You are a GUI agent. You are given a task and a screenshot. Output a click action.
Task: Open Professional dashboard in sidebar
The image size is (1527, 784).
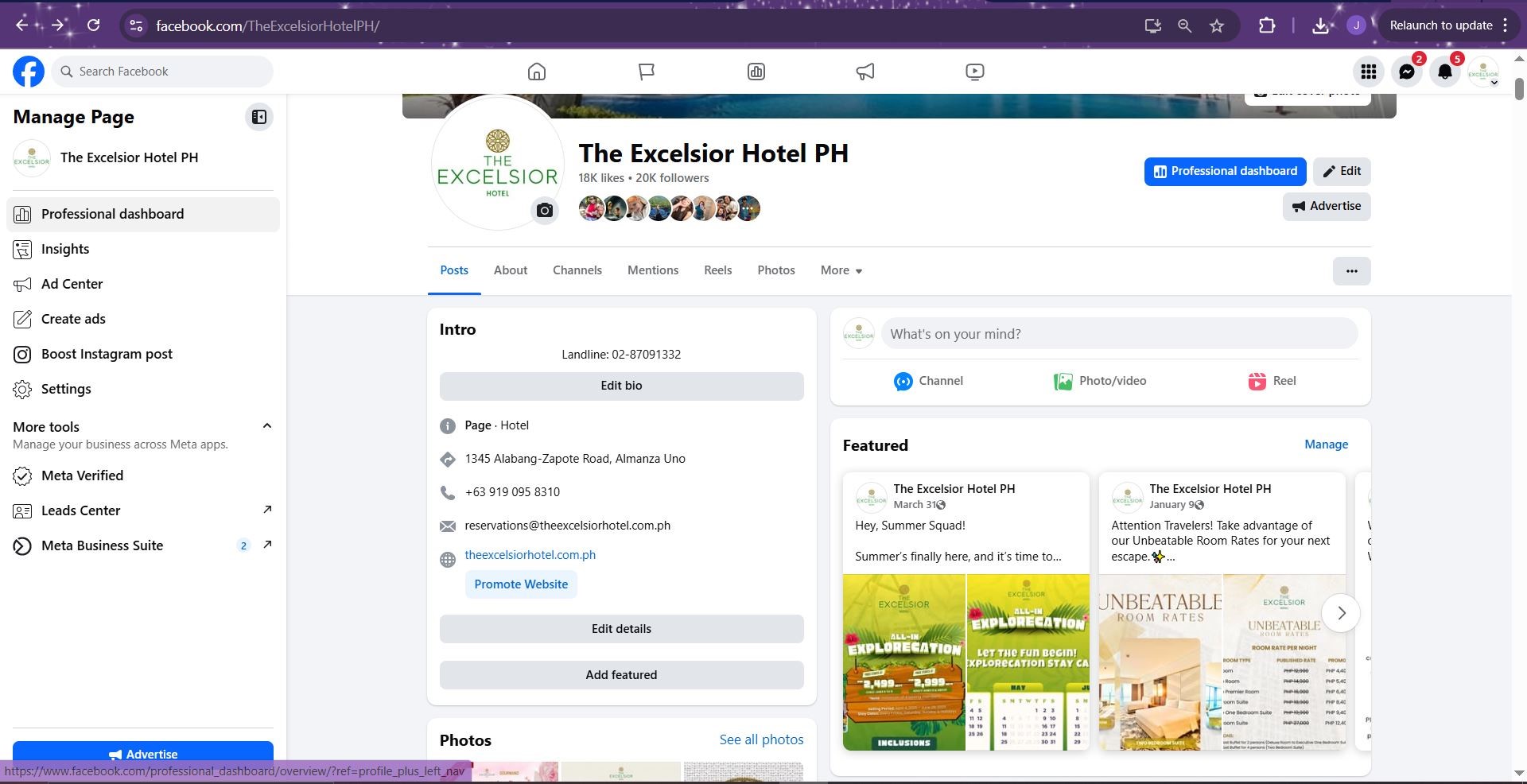coord(143,214)
